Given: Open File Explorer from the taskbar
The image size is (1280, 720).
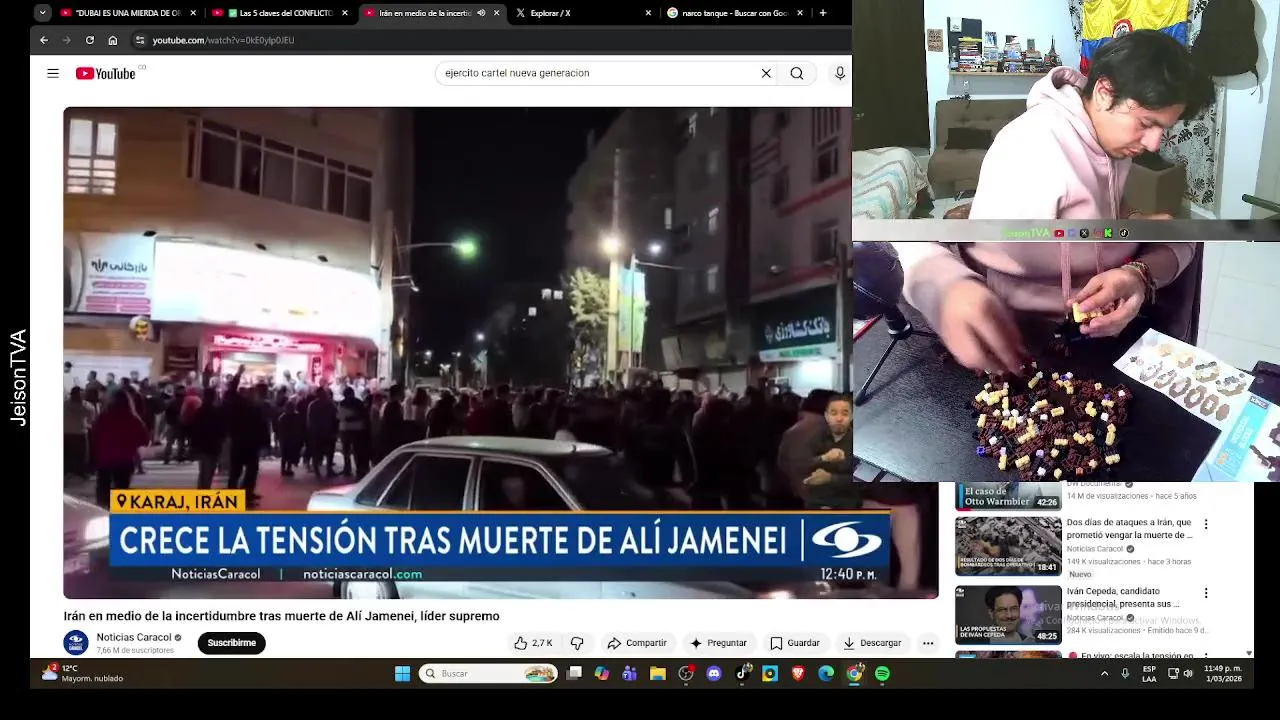Looking at the screenshot, I should [x=658, y=674].
